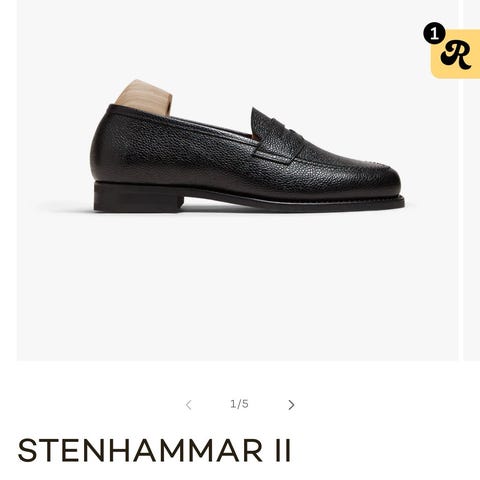480x480 pixels.
Task: Click the cursive R letter logo
Action: [457, 55]
